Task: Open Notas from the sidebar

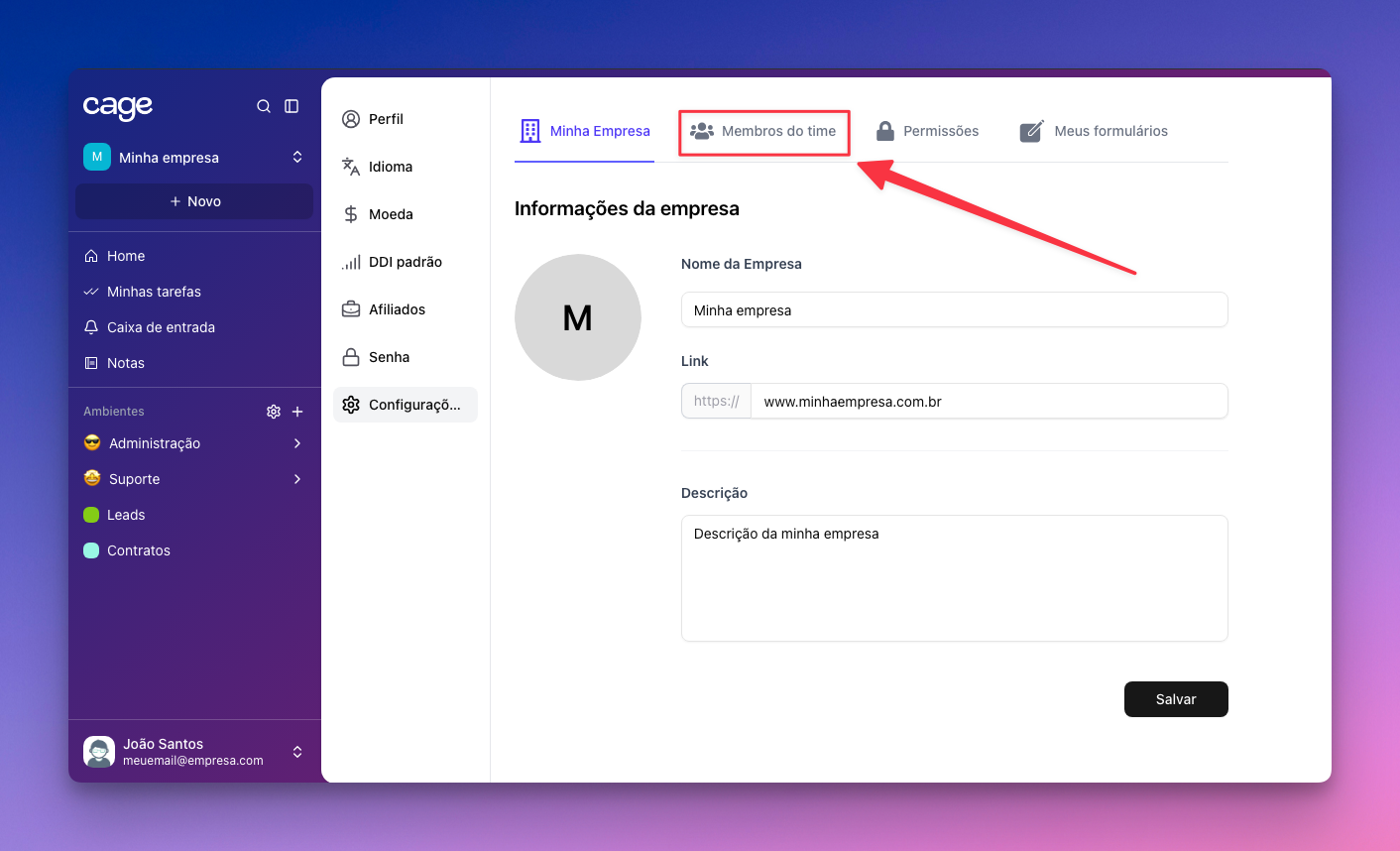Action: coord(126,363)
